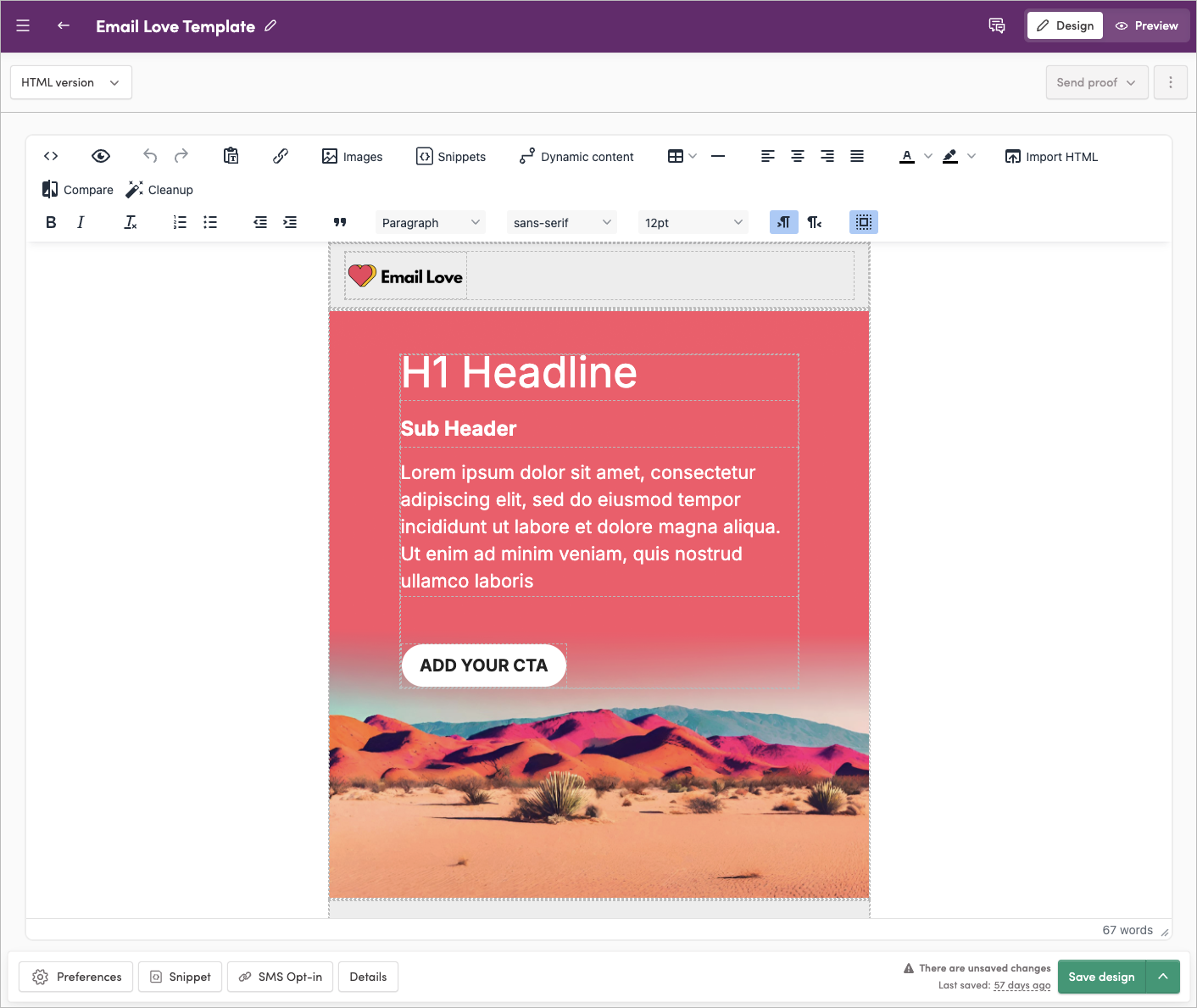Insert a blockquote using the quote icon

[340, 222]
